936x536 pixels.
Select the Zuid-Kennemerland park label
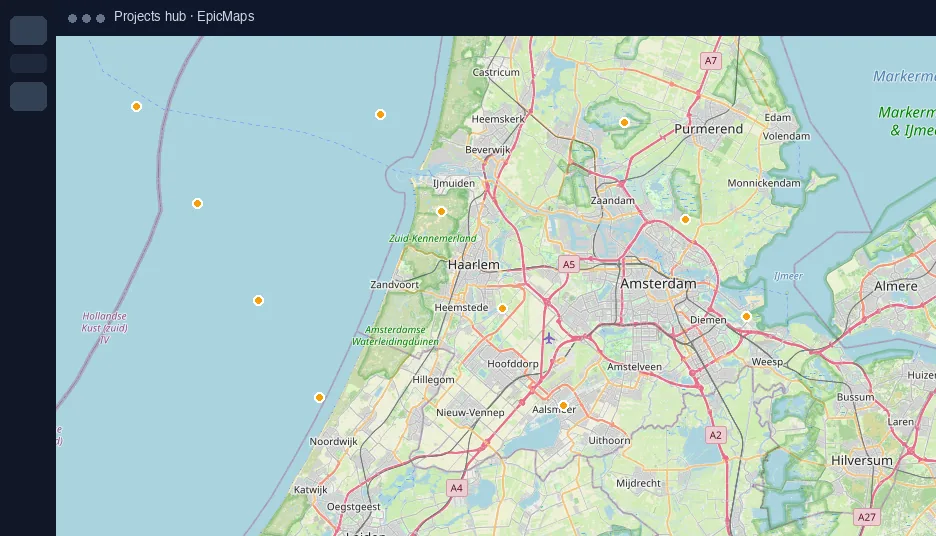[433, 238]
